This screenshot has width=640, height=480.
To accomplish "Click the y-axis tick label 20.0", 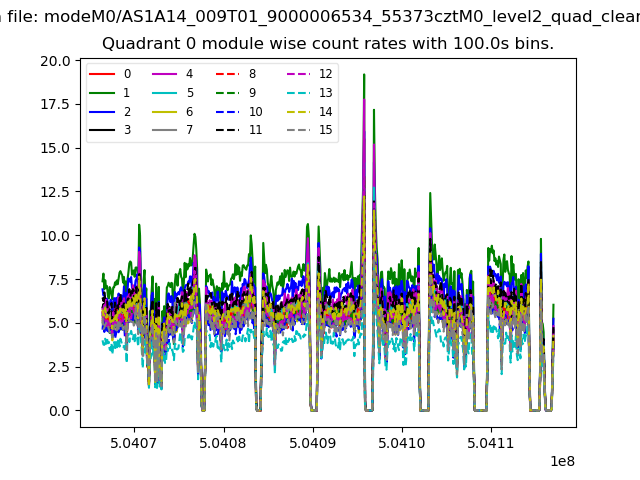I will 55,61.
